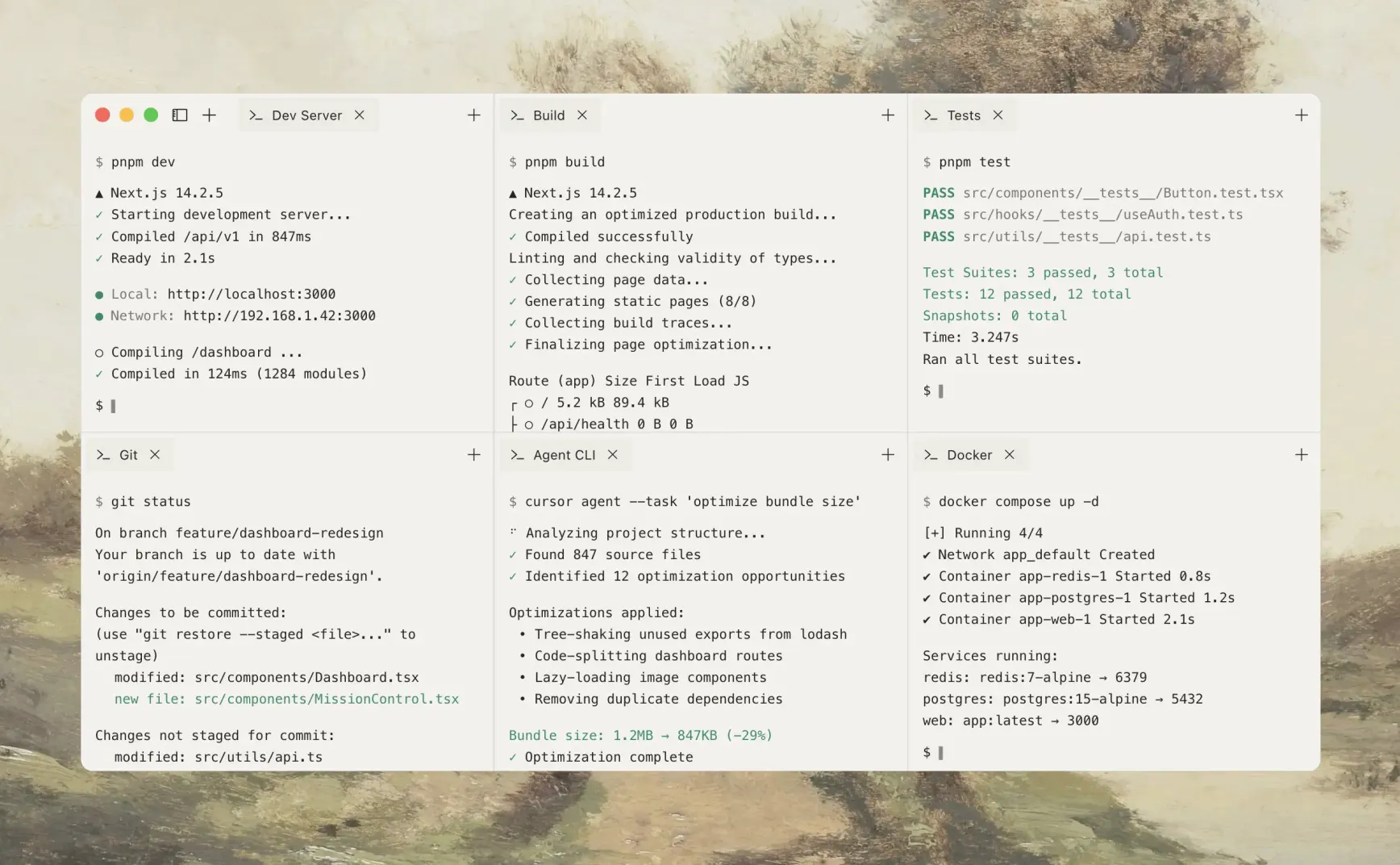Select the Dev Server tab
Screen dimensions: 1400x865
point(306,115)
